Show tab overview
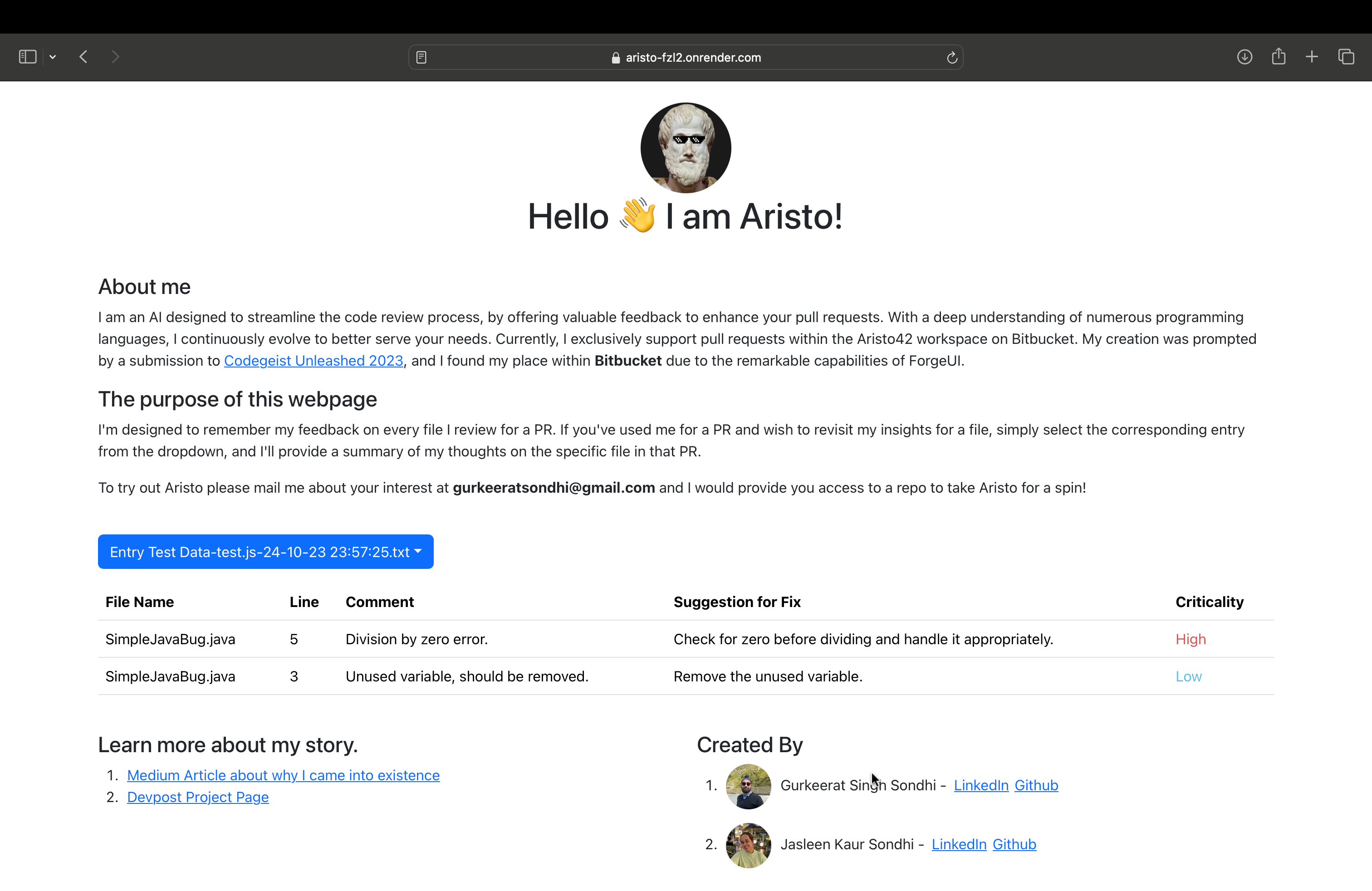1372x891 pixels. (x=1346, y=56)
